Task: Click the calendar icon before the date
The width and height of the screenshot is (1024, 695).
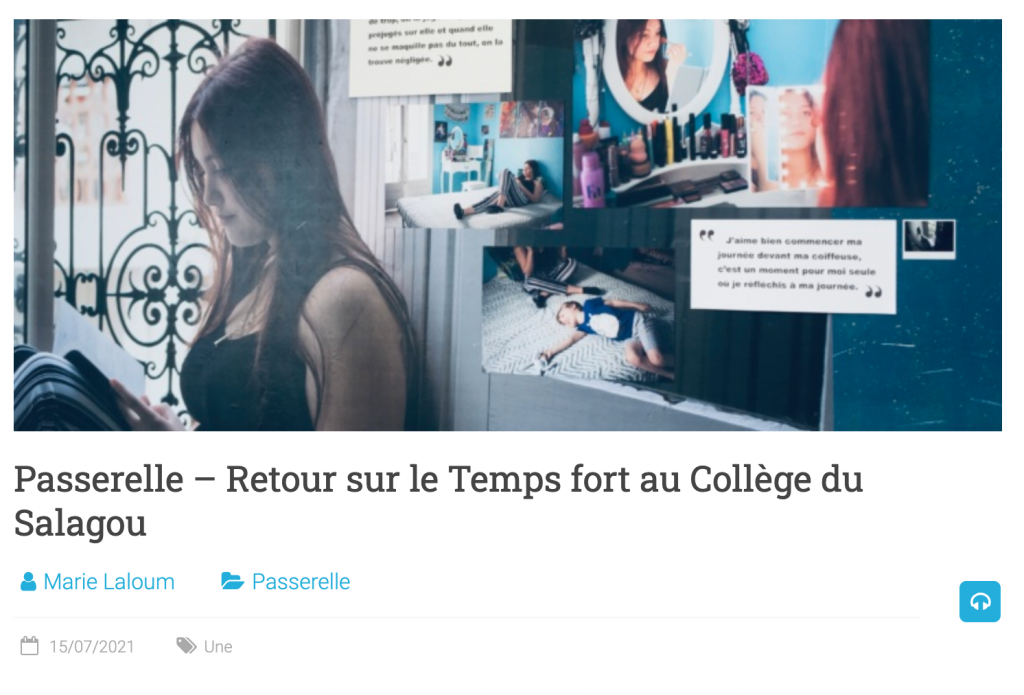Action: click(x=29, y=646)
